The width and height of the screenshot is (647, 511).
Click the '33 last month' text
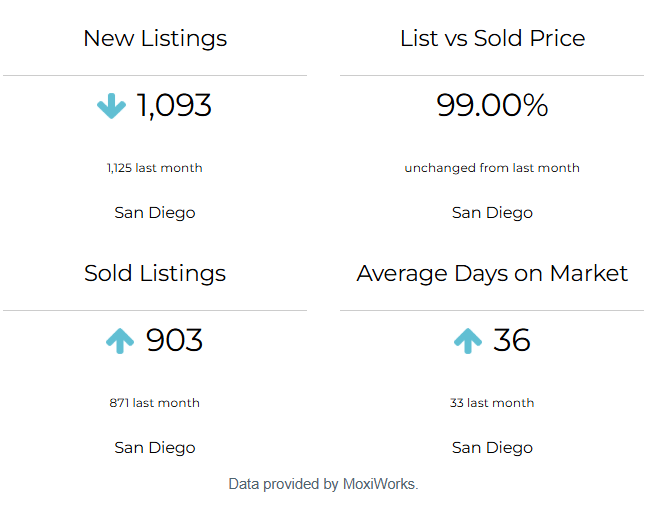click(x=492, y=403)
